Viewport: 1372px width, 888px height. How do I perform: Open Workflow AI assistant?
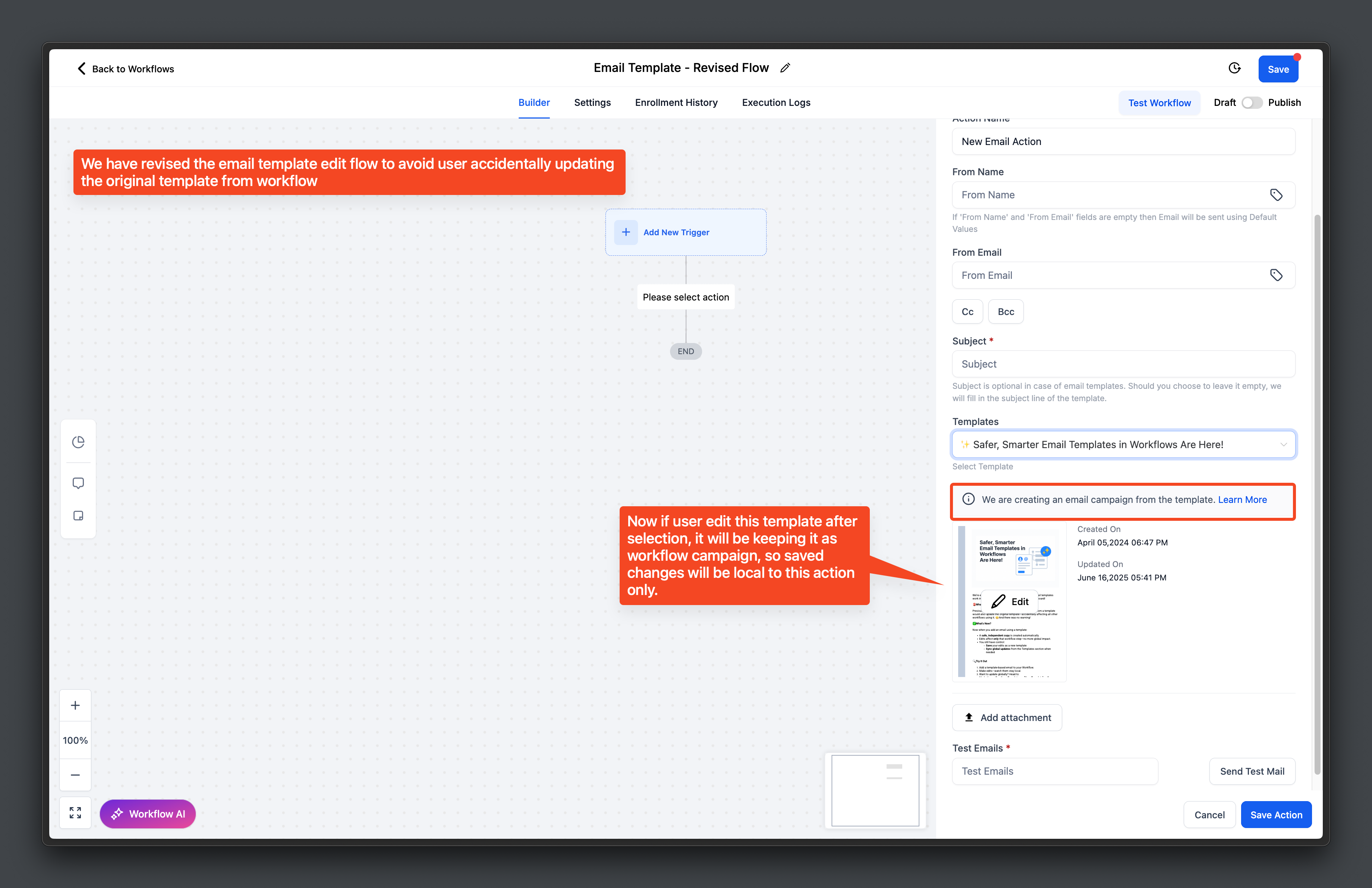148,814
